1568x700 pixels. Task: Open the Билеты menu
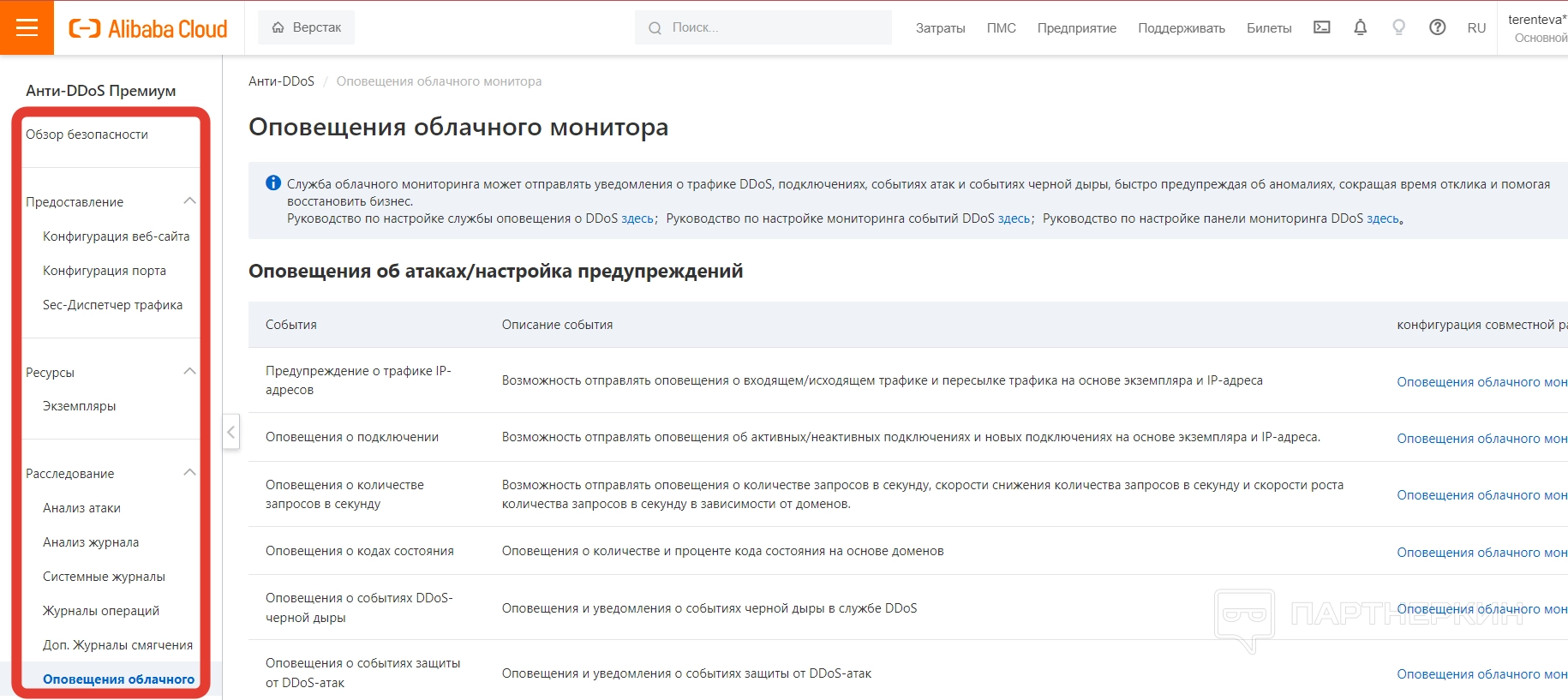click(1268, 28)
